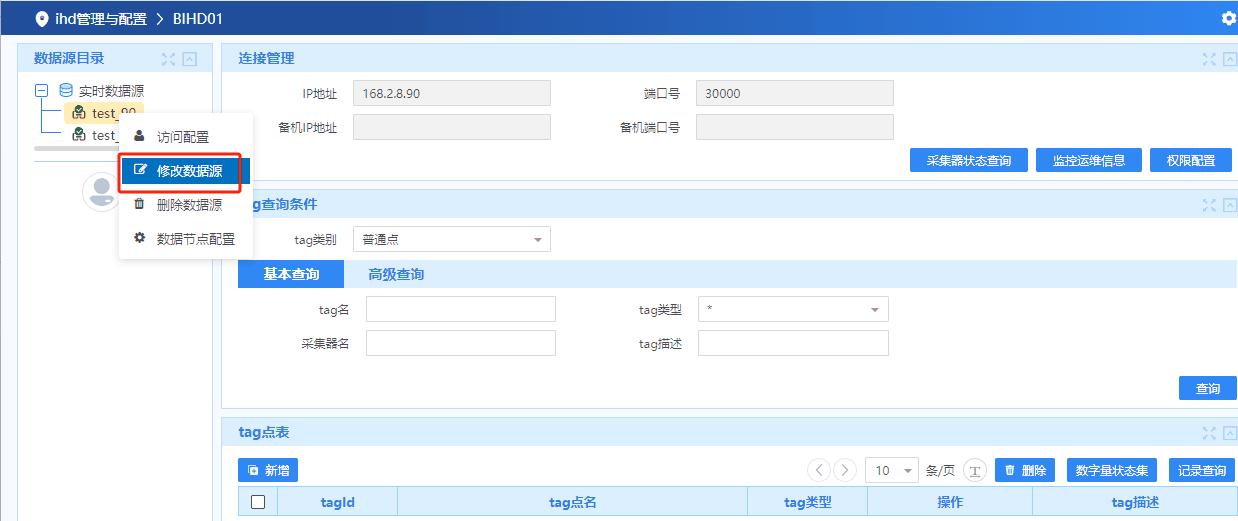Click the 权限配置 button

click(x=1191, y=161)
